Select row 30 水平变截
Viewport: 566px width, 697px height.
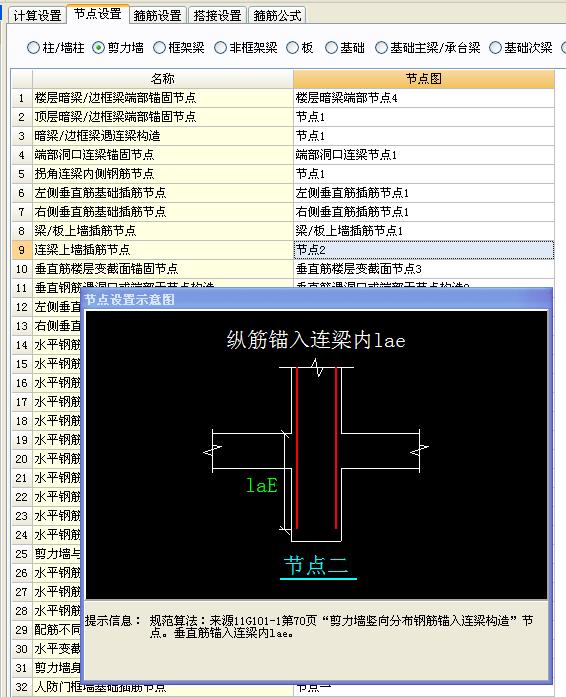[x=57, y=649]
